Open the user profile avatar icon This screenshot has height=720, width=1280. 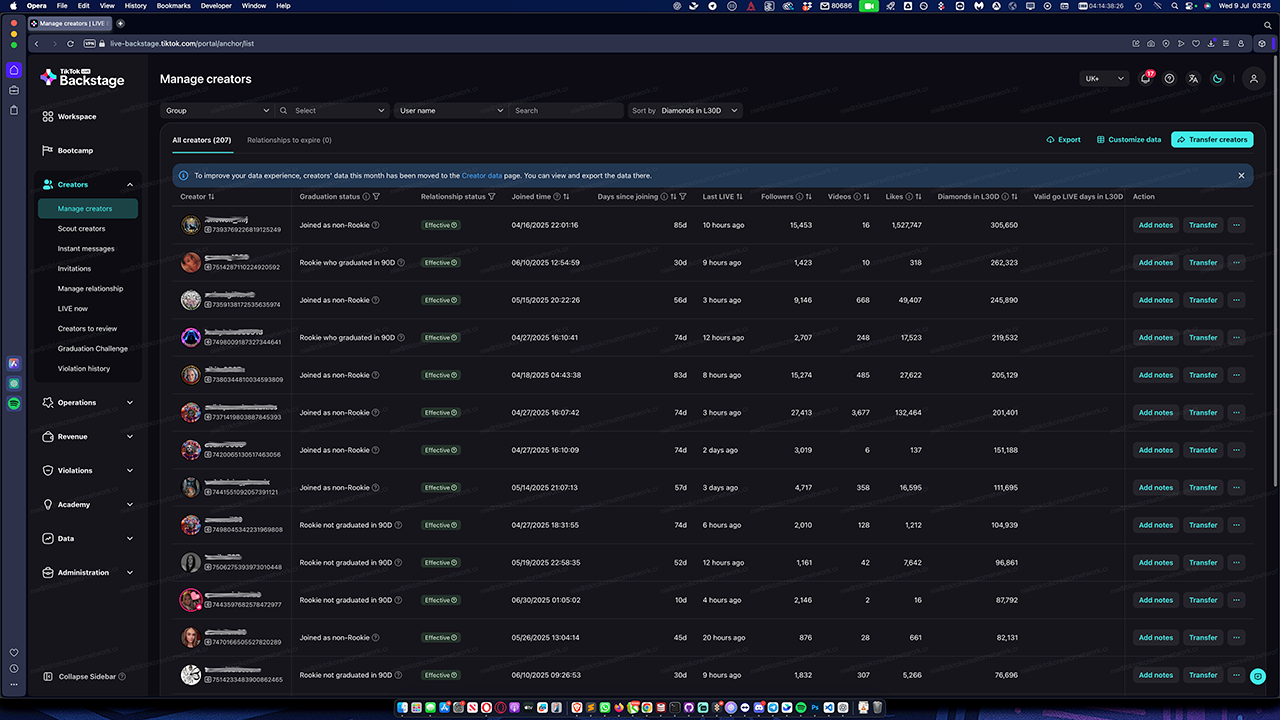tap(1253, 79)
